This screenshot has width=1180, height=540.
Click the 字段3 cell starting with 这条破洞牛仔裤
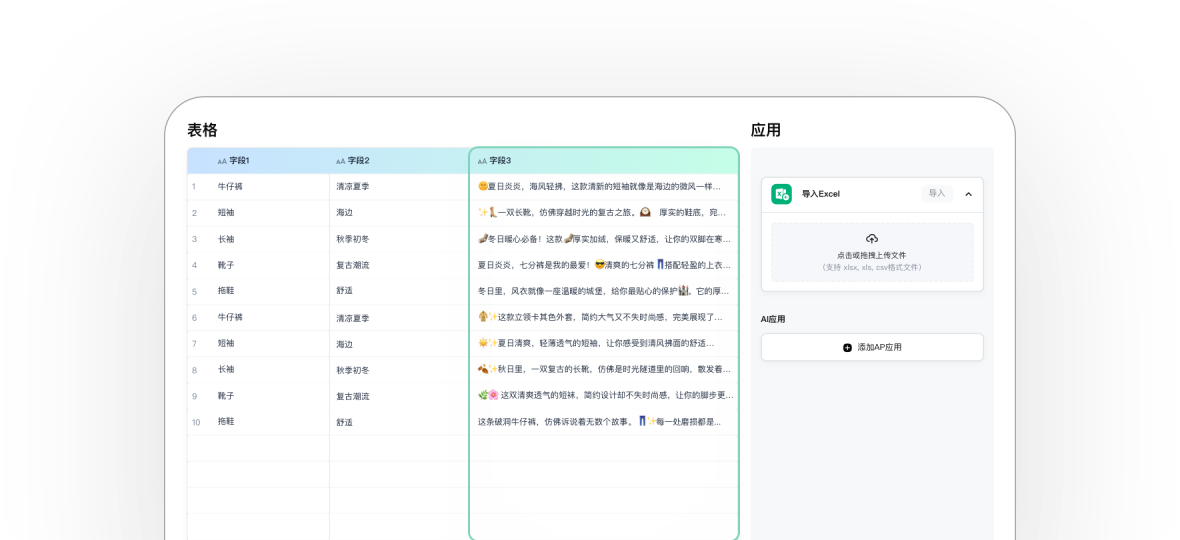click(603, 422)
